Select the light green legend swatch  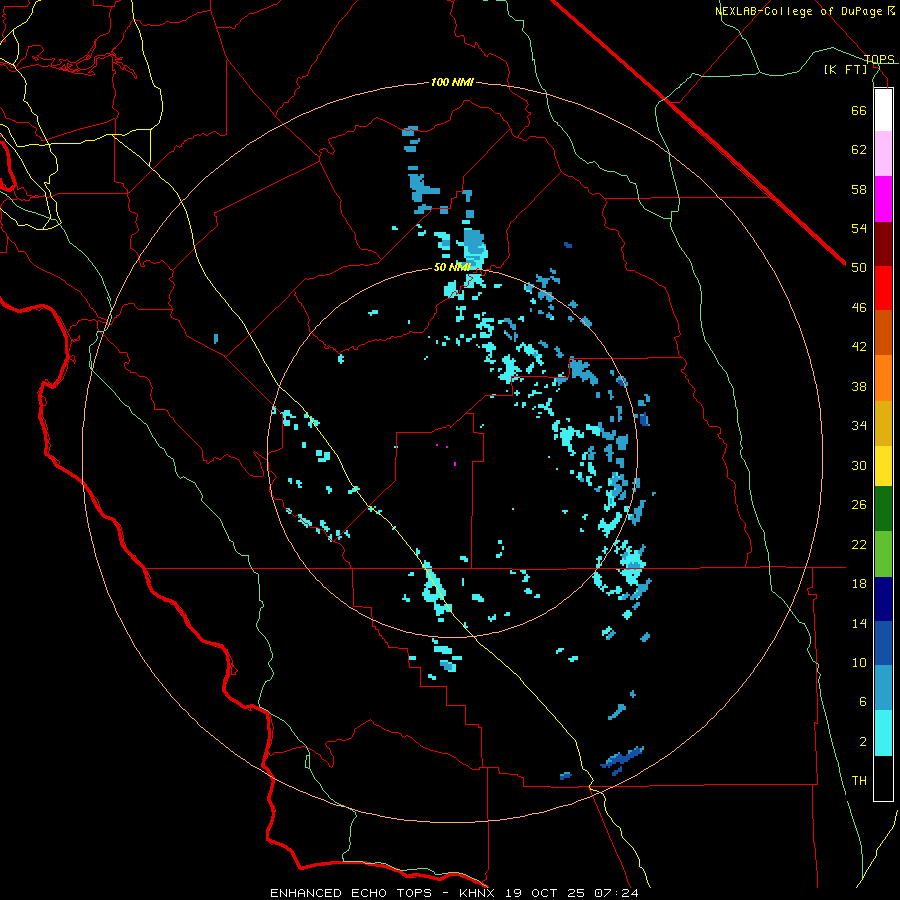pos(883,554)
